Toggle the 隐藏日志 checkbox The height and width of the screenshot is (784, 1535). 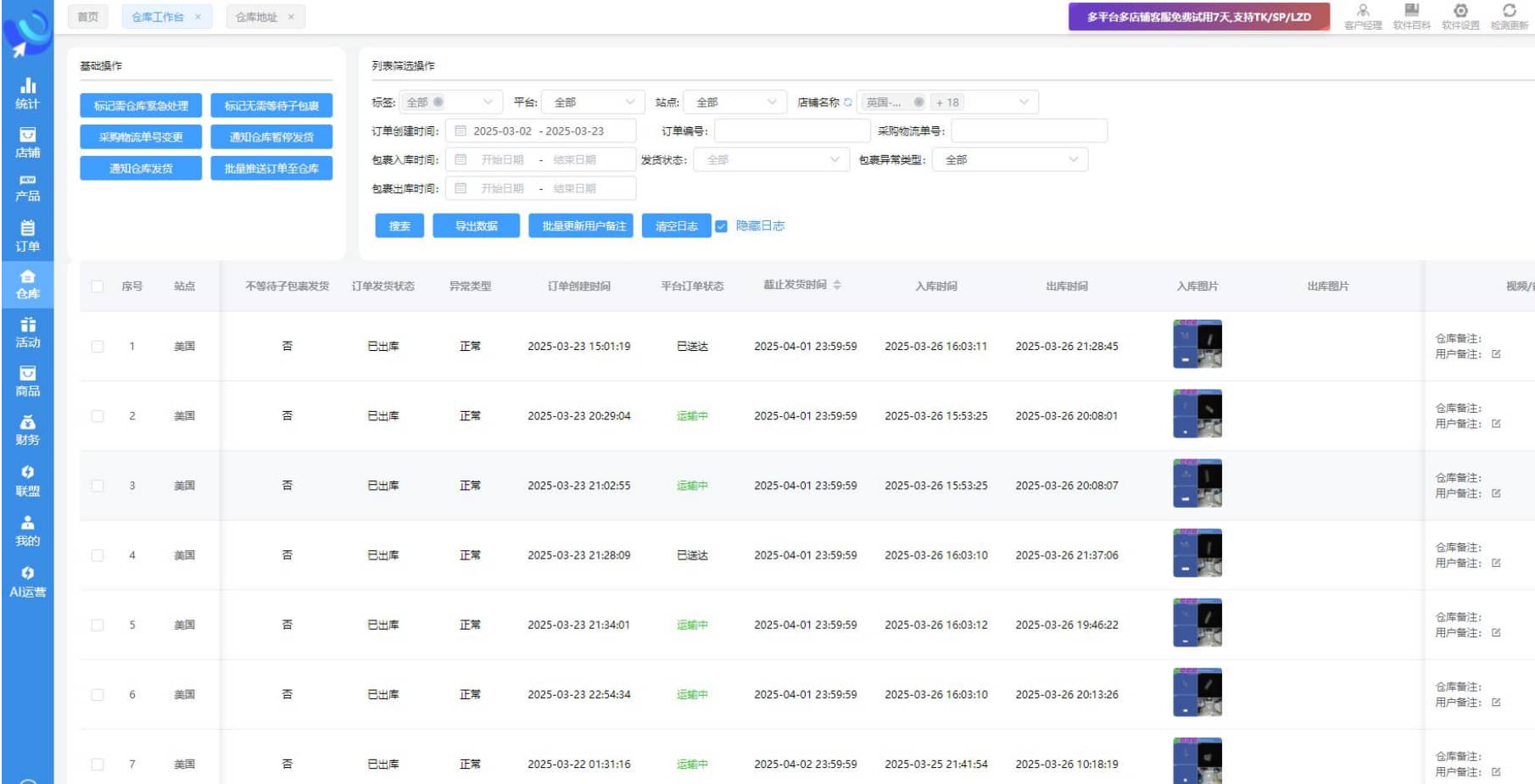721,226
